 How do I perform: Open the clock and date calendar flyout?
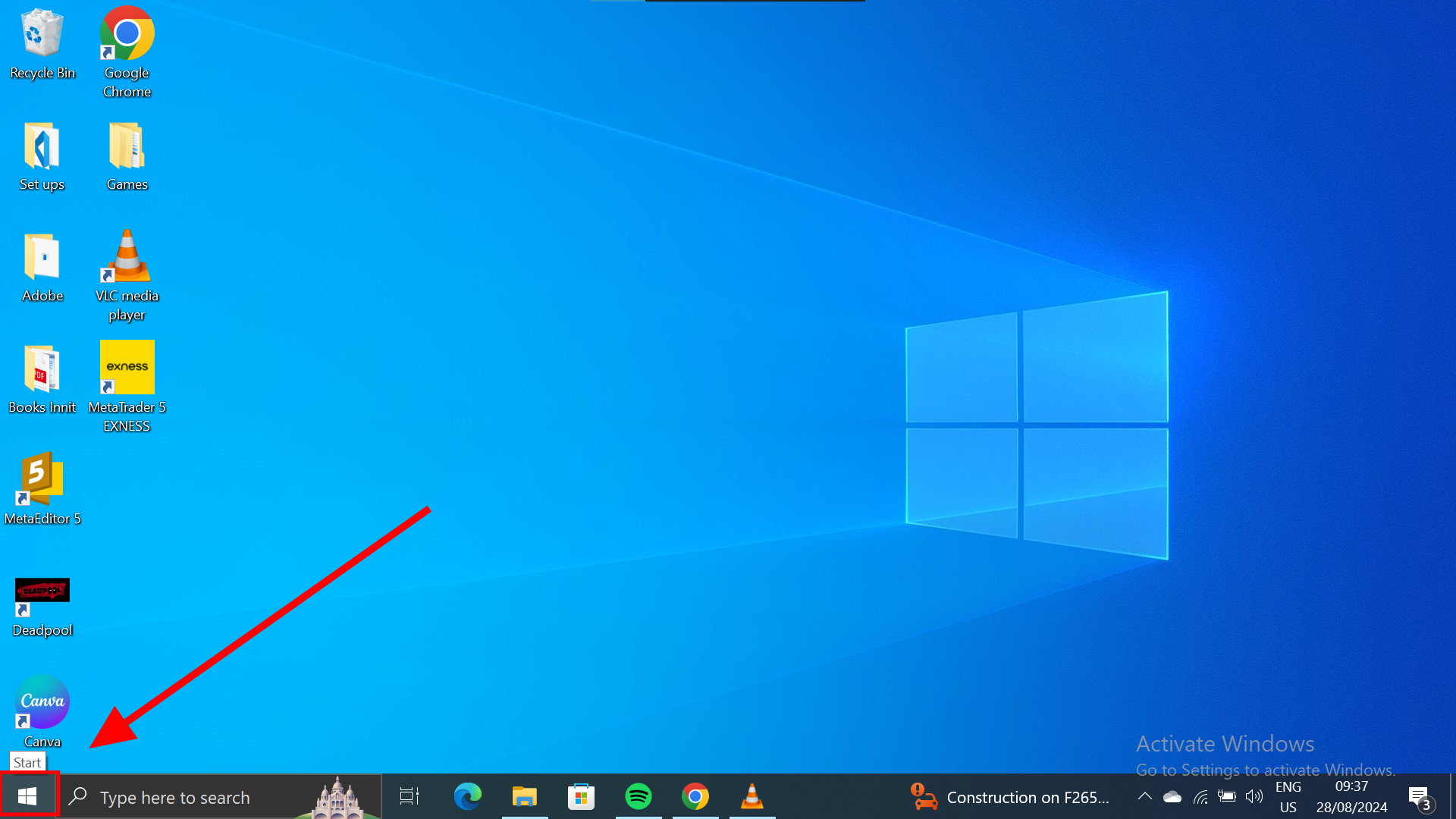(1351, 797)
